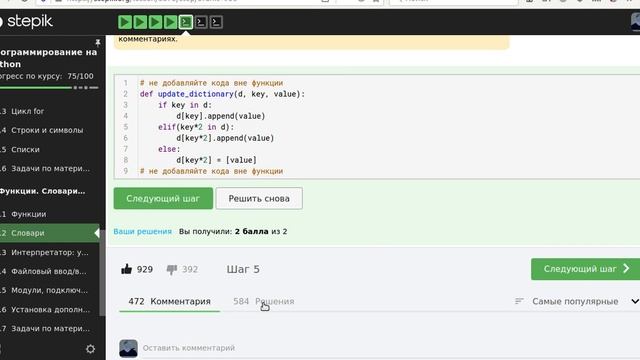
Task: Open the first green video step
Action: coord(125,22)
